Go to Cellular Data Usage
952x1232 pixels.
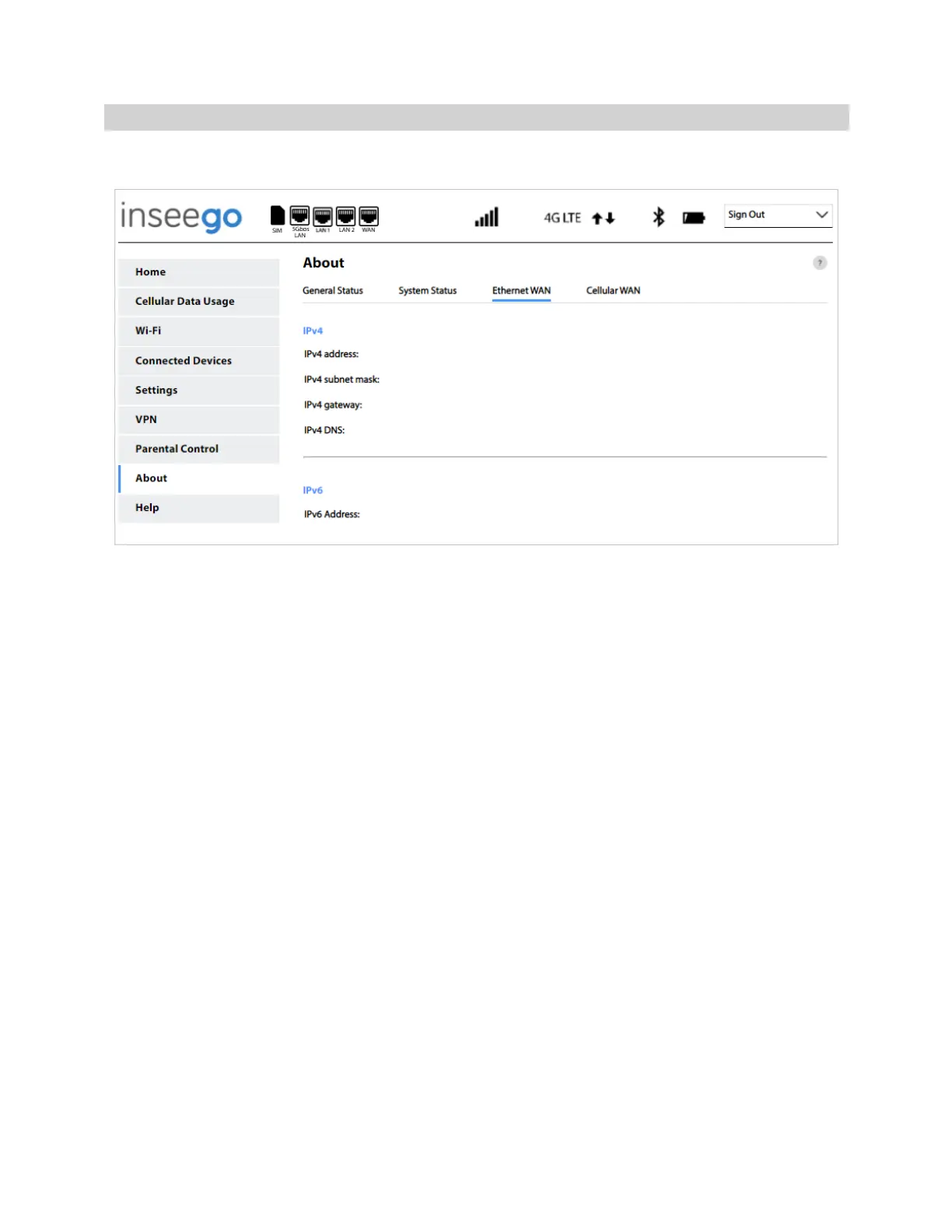(x=199, y=302)
